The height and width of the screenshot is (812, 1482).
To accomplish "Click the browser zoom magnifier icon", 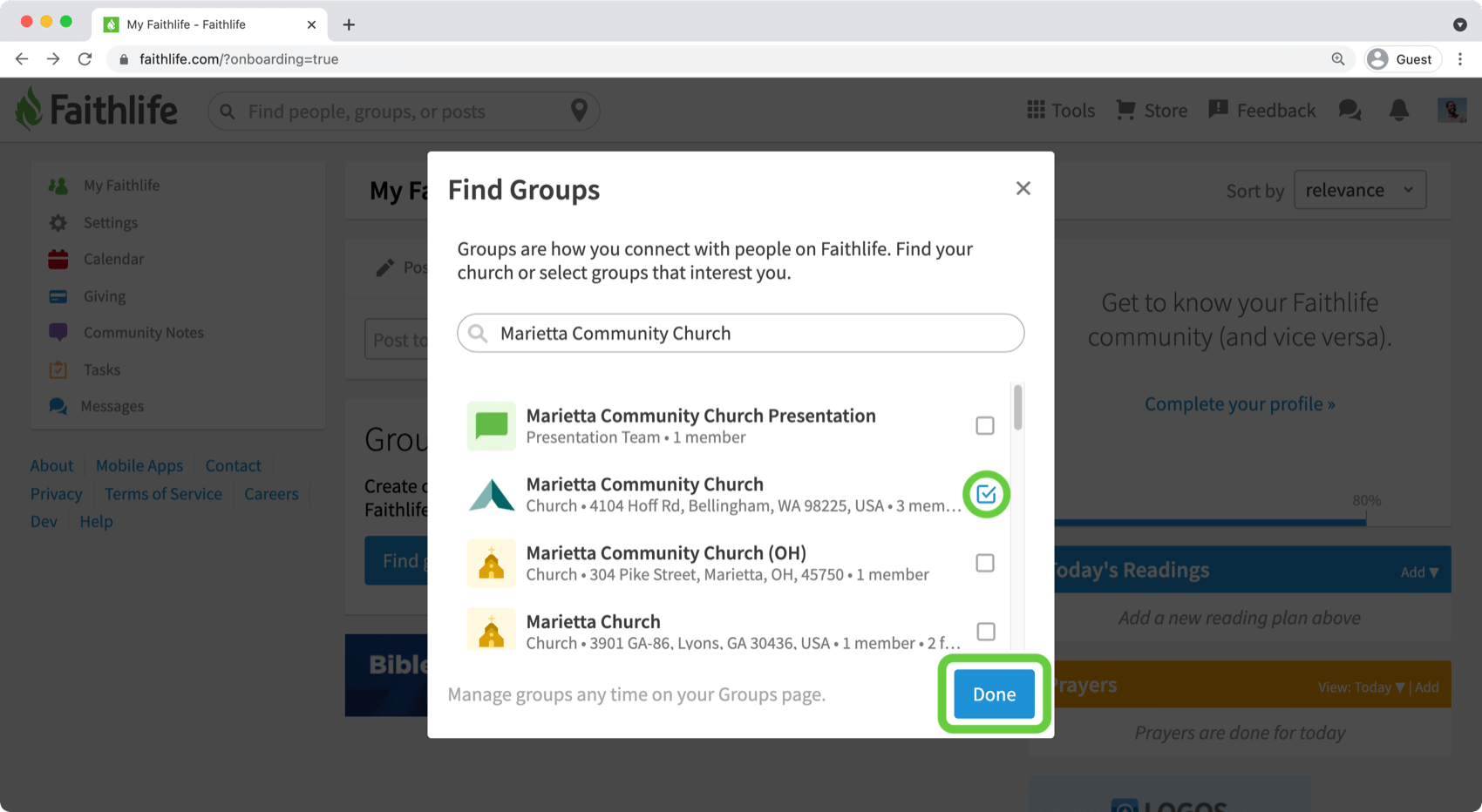I will point(1338,59).
